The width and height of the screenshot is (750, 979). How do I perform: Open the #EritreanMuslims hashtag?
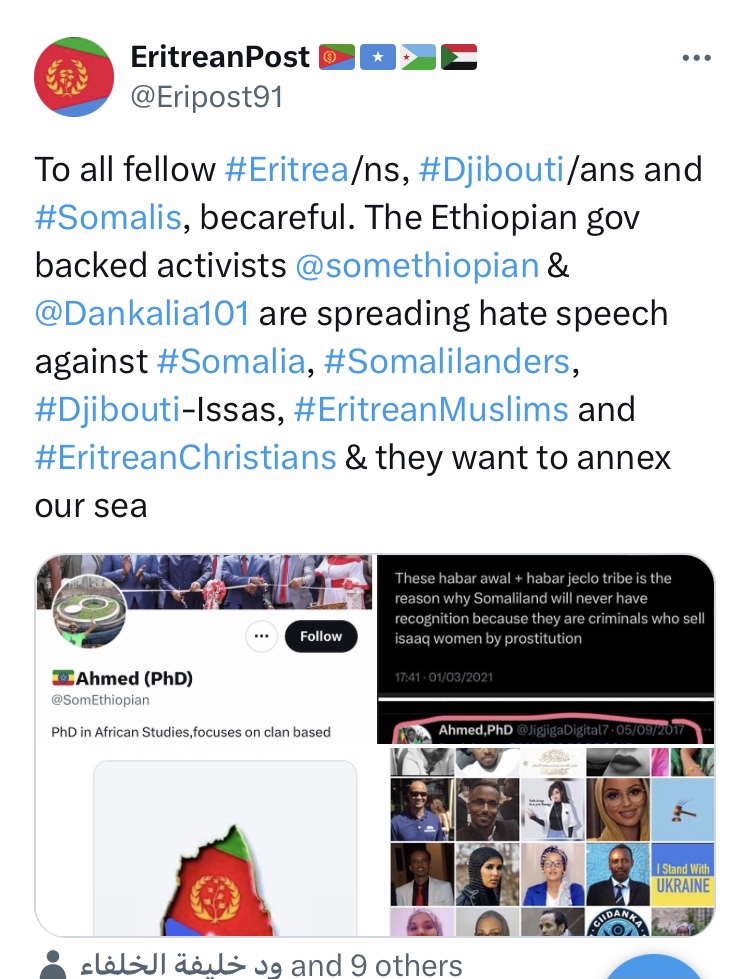431,410
